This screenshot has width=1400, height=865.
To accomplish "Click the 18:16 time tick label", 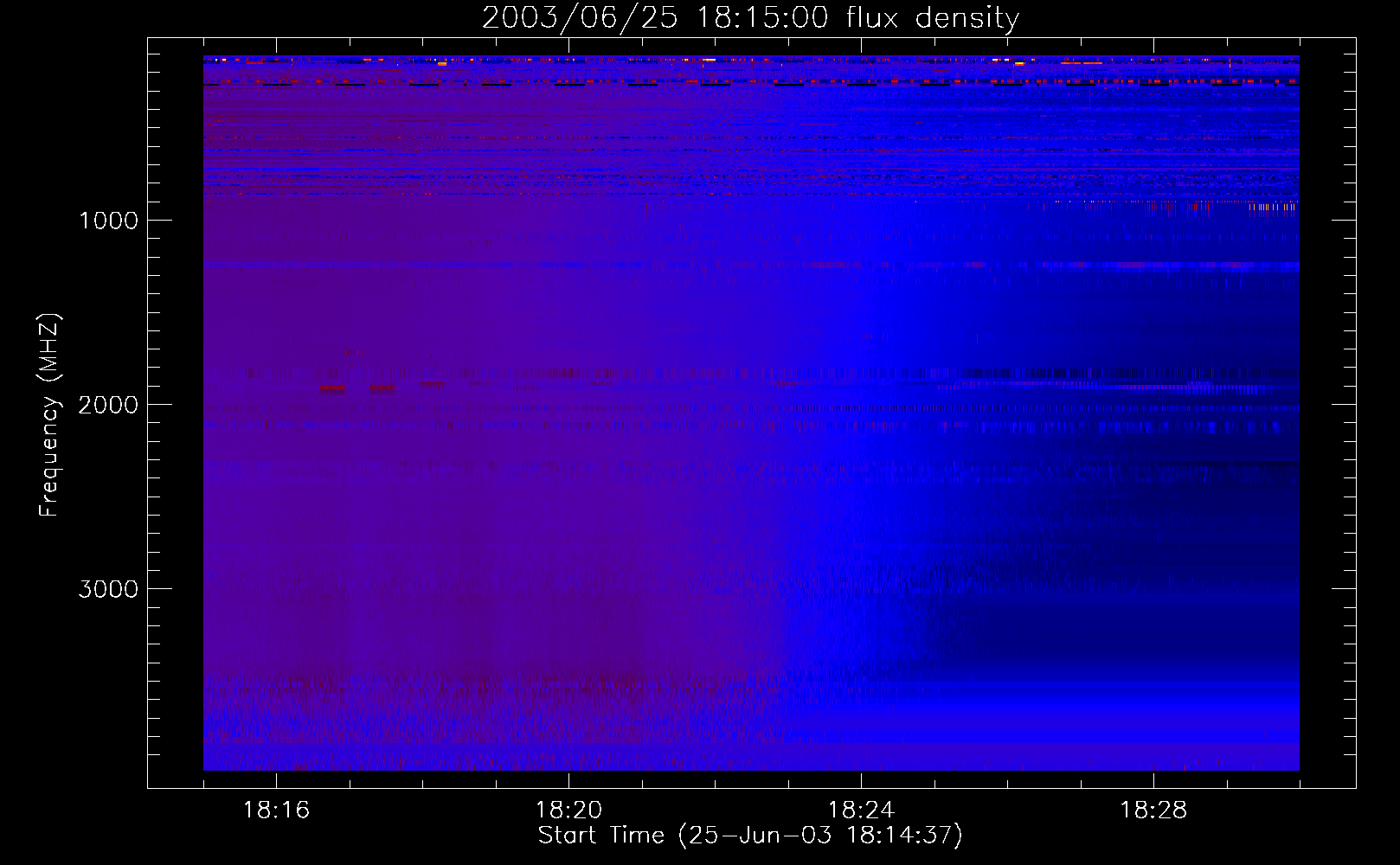I will tap(276, 811).
